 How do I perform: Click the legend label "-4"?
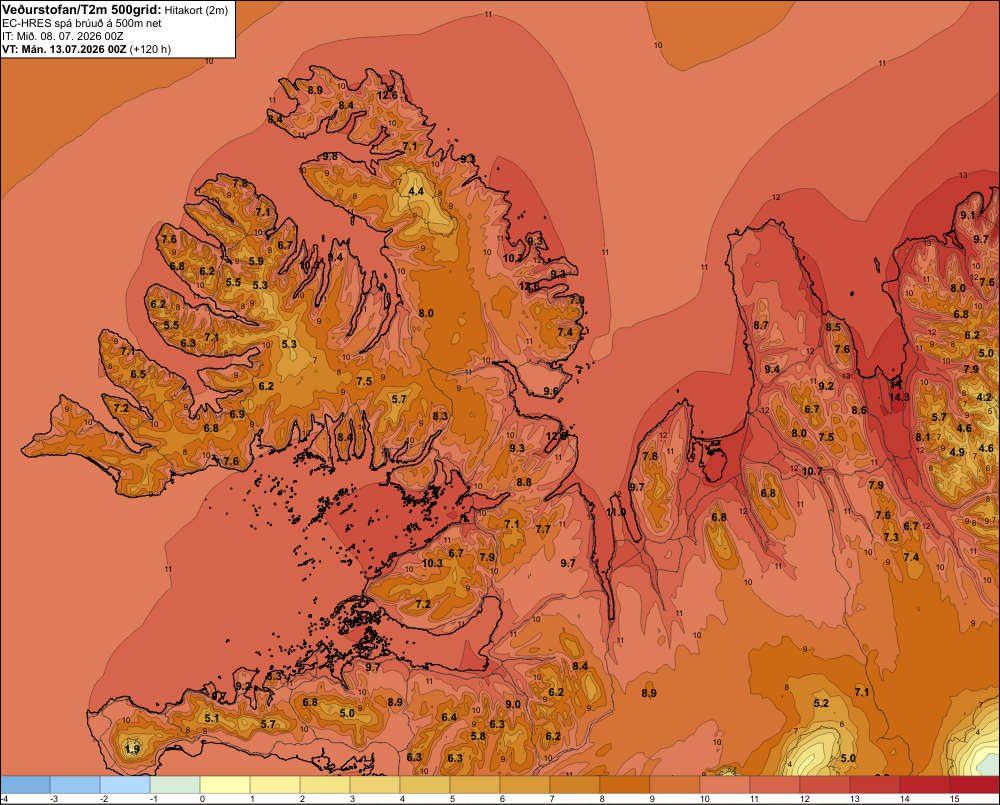click(x=4, y=799)
